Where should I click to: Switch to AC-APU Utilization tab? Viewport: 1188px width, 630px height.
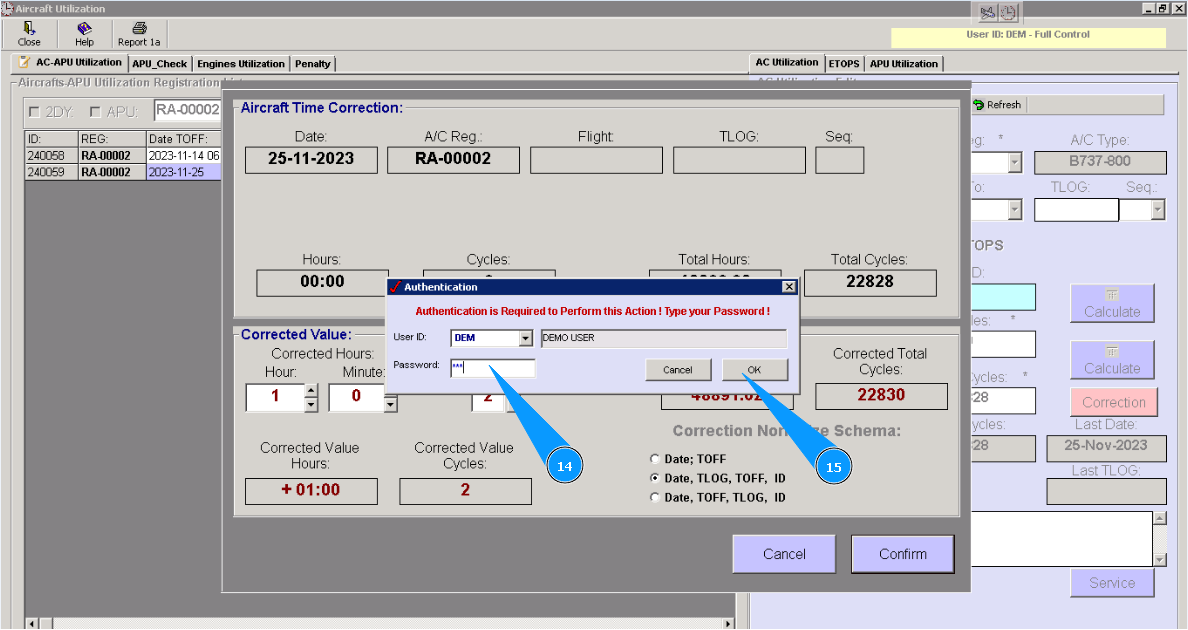pyautogui.click(x=70, y=63)
